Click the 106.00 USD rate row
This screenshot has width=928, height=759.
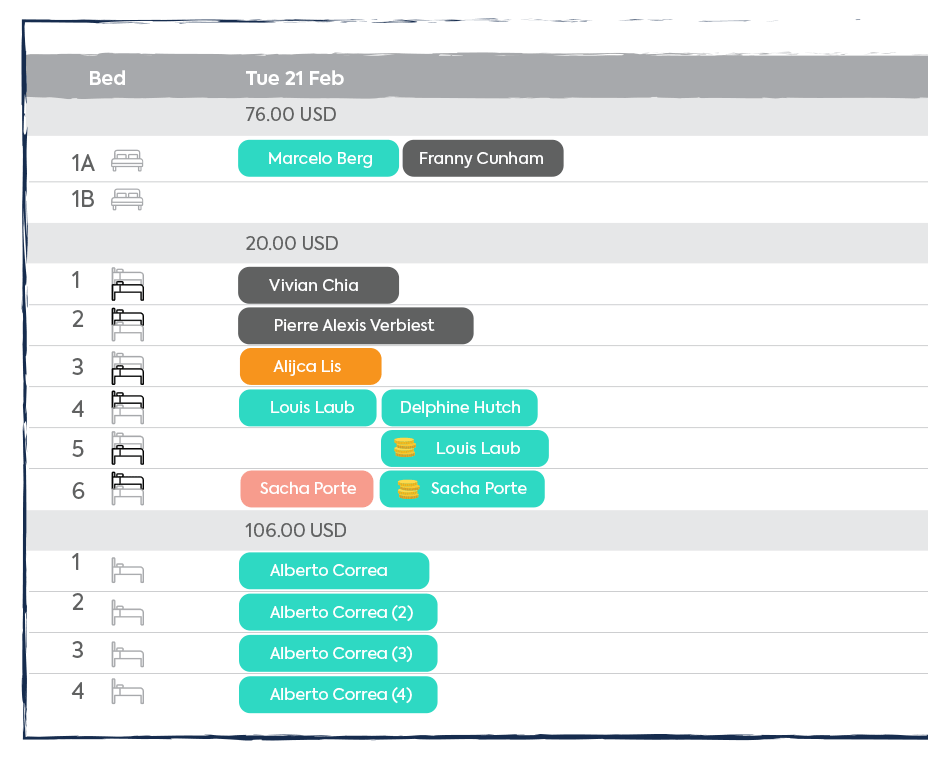point(295,530)
